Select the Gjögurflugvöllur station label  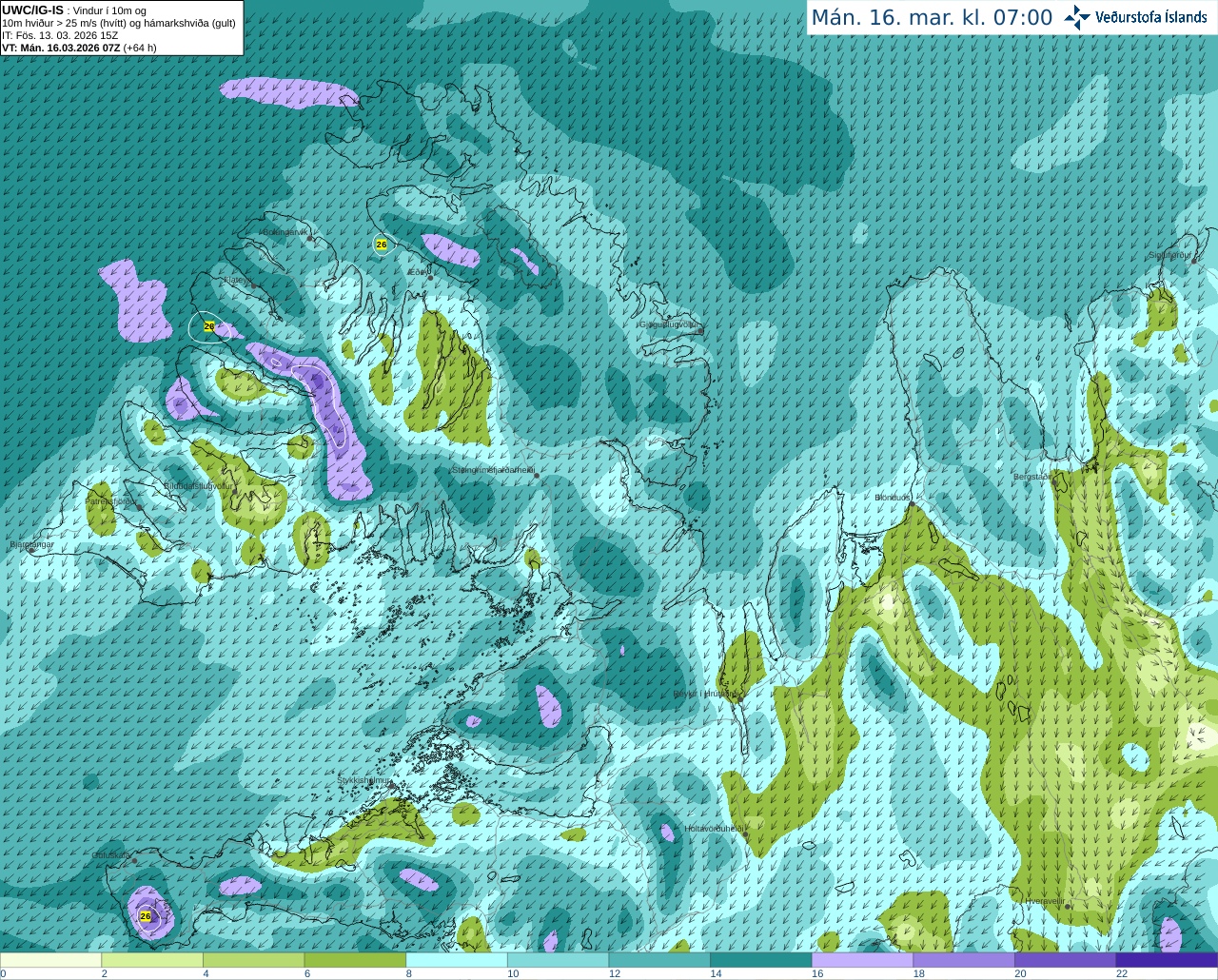coord(670,324)
